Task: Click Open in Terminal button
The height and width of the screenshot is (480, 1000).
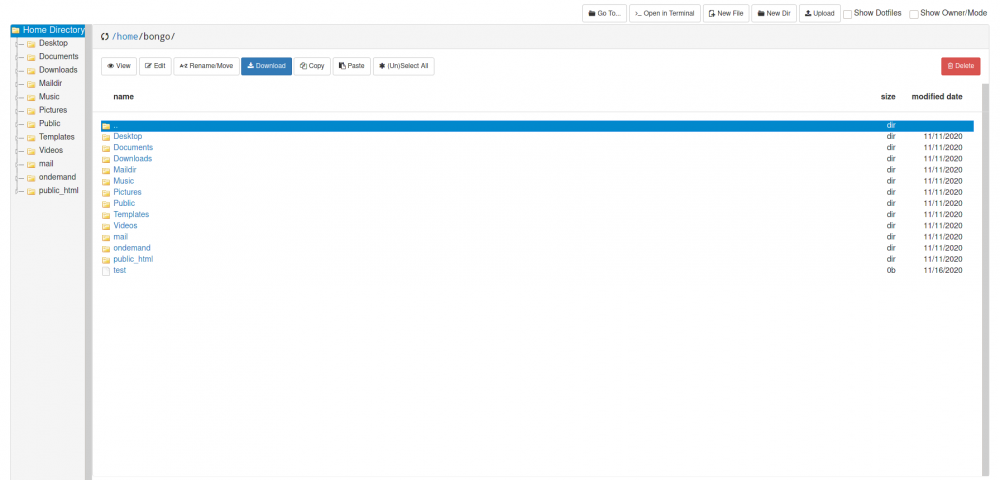Action: [664, 13]
